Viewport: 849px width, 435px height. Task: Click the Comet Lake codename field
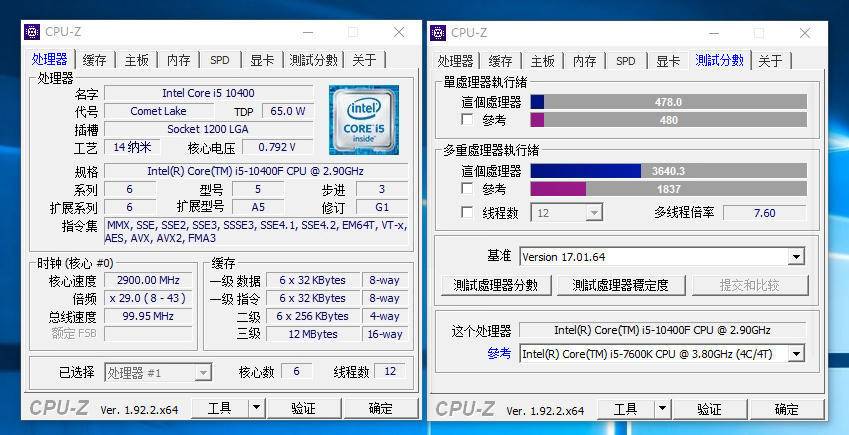coord(158,111)
